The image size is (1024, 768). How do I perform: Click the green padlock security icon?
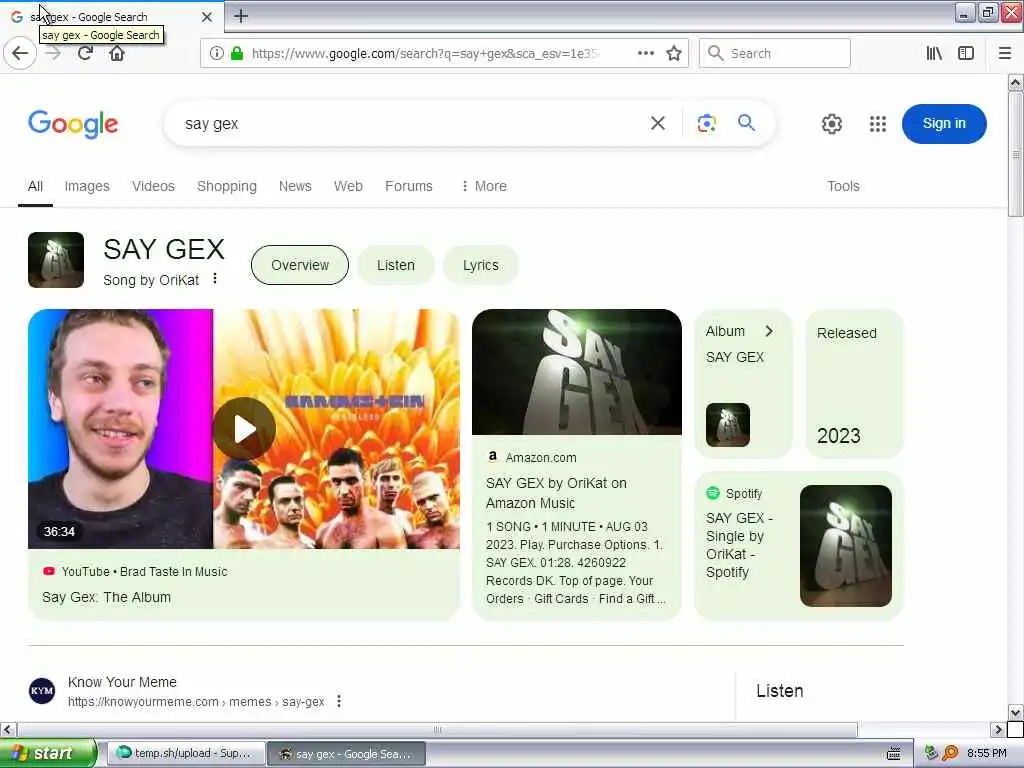tap(237, 53)
